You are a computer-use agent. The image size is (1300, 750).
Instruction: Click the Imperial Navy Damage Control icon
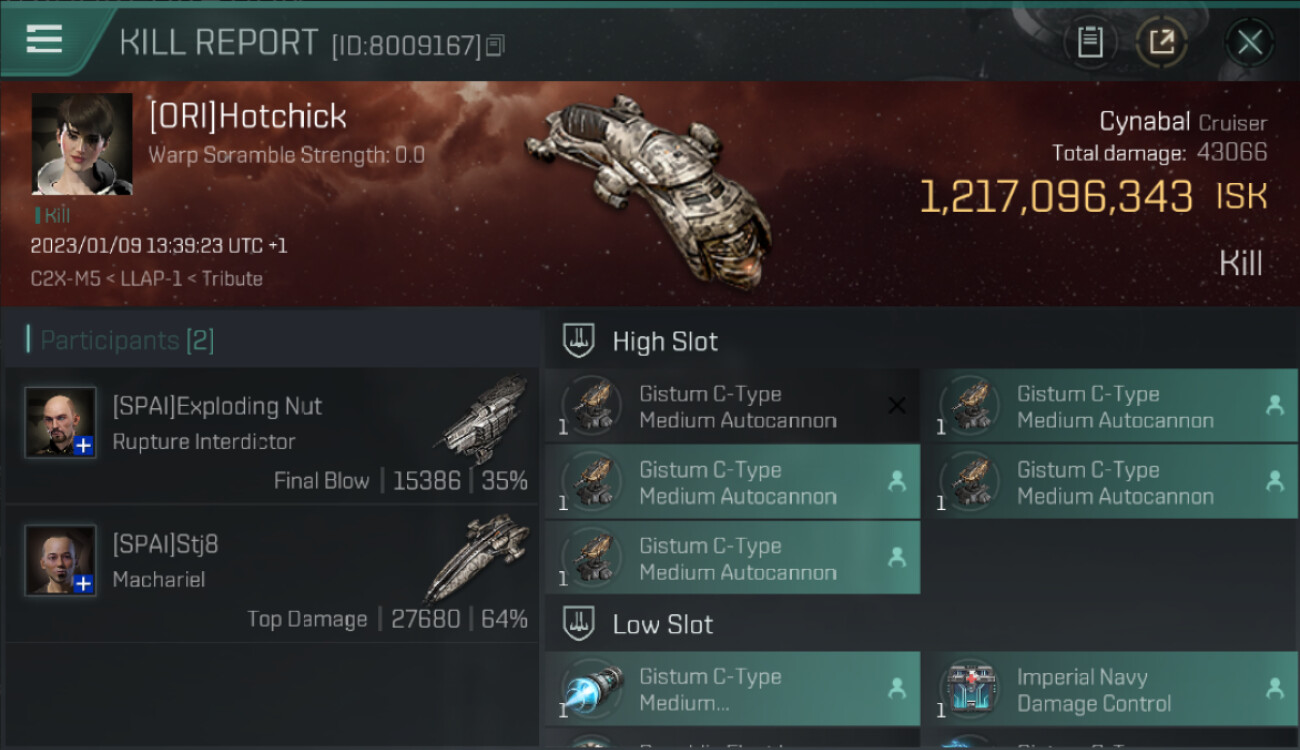pyautogui.click(x=969, y=690)
